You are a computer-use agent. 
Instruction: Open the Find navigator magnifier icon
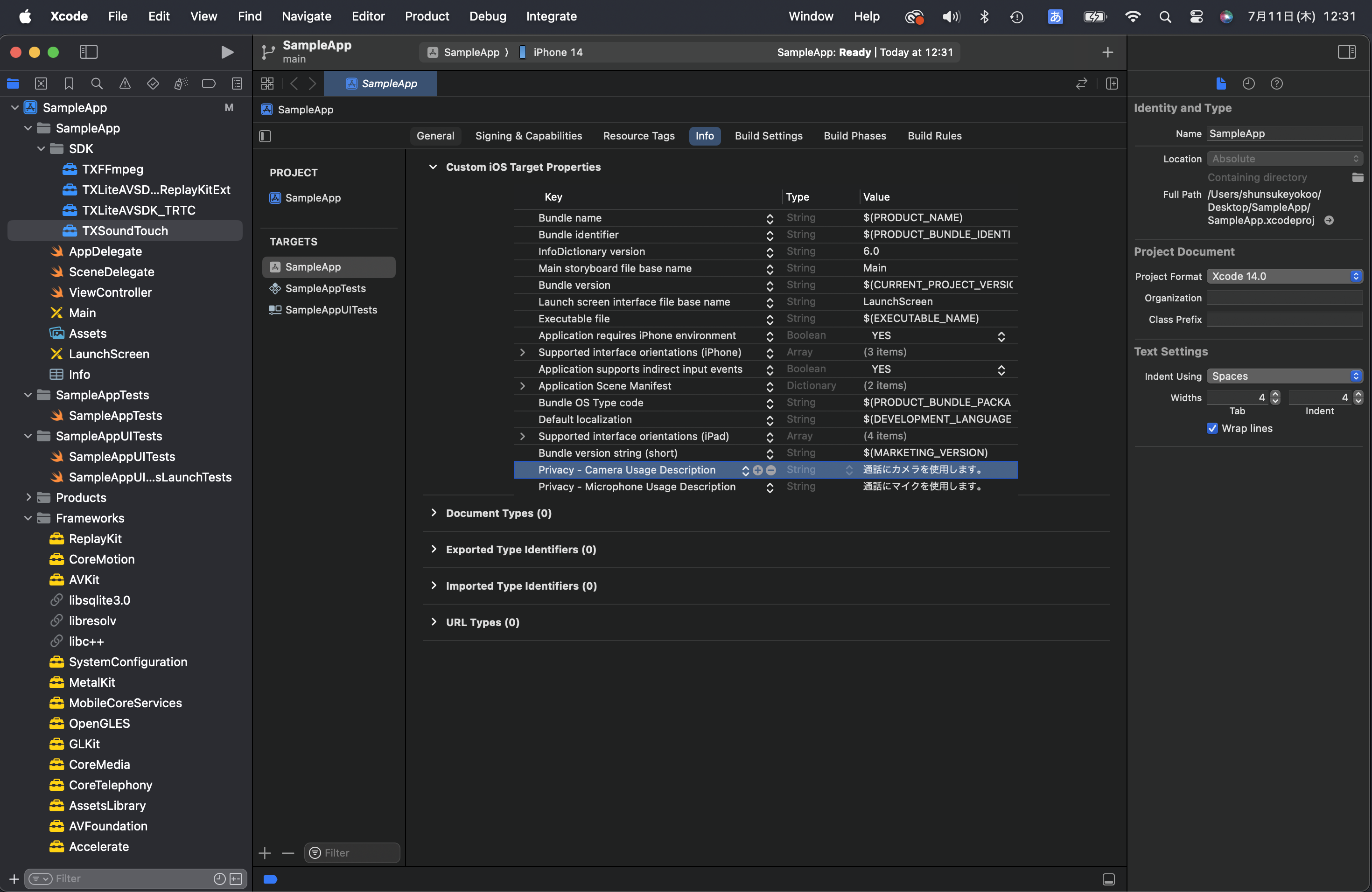[x=97, y=84]
